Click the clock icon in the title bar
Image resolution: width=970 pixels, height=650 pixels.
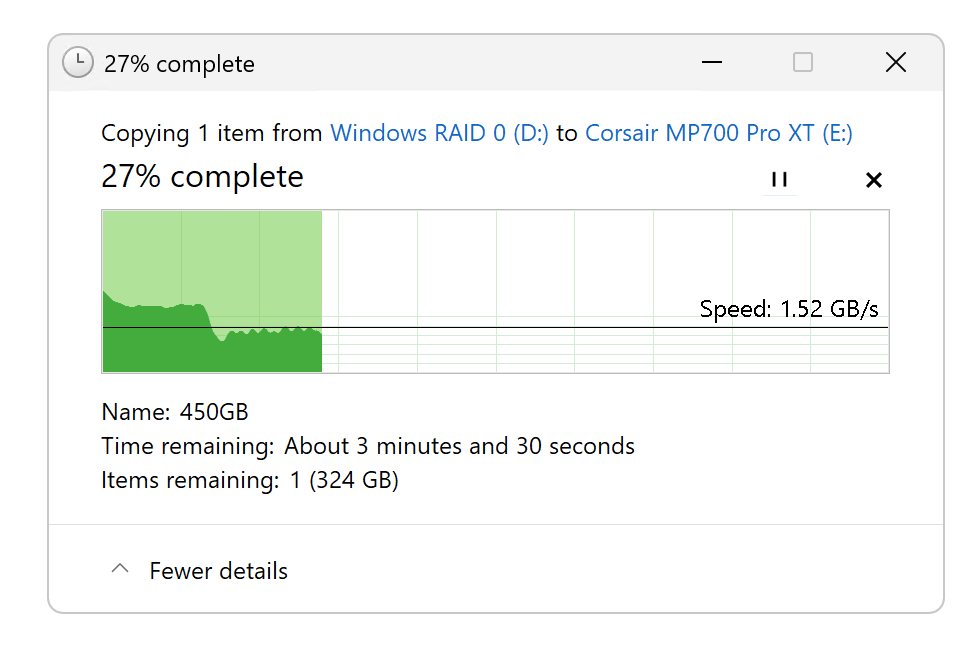point(77,63)
